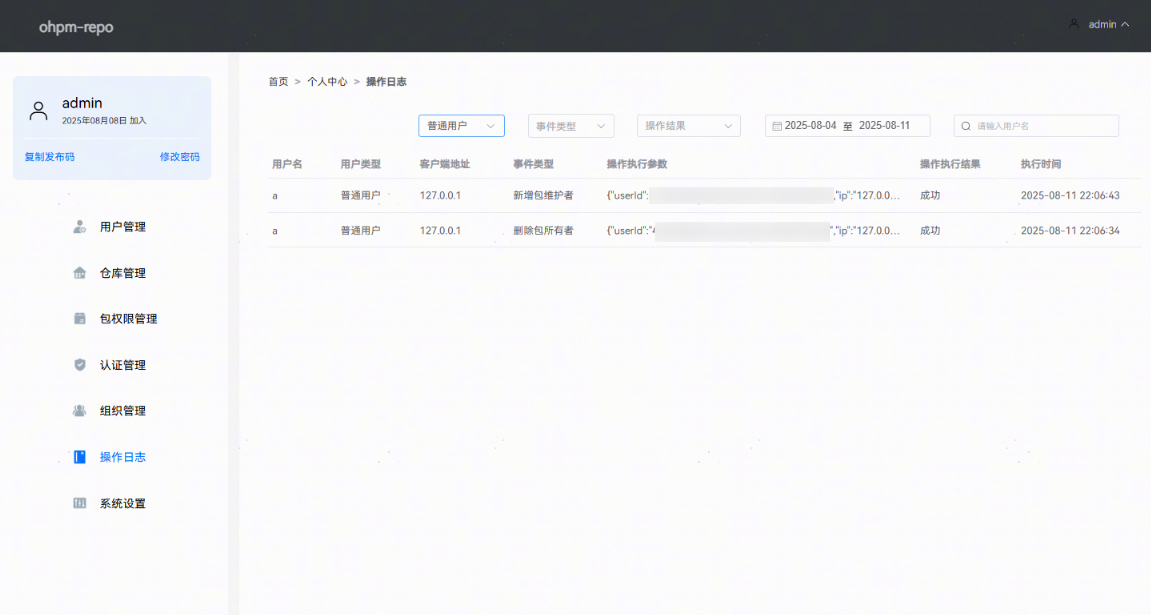Viewport: 1151px width, 615px height.
Task: Go to 首页 in the breadcrumb
Action: [278, 82]
